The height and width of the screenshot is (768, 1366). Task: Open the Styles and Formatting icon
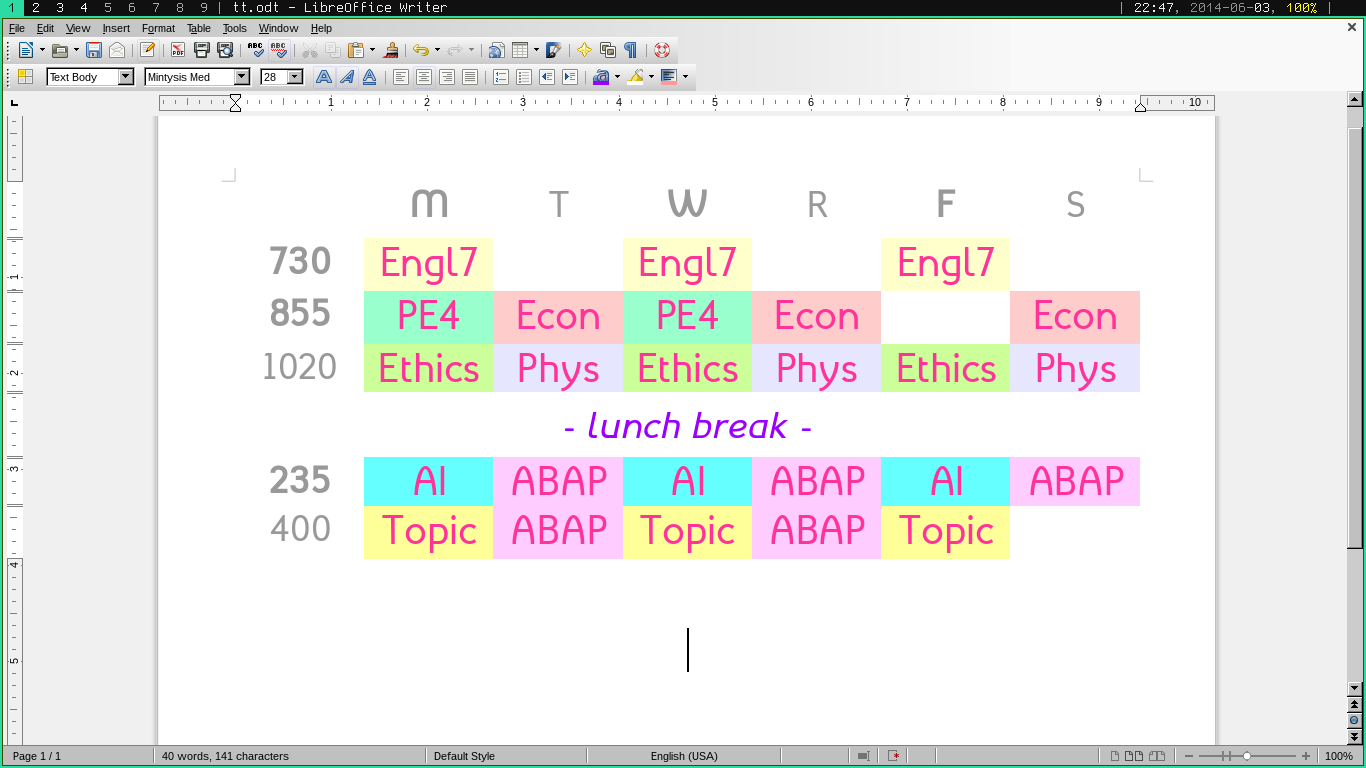pyautogui.click(x=25, y=77)
